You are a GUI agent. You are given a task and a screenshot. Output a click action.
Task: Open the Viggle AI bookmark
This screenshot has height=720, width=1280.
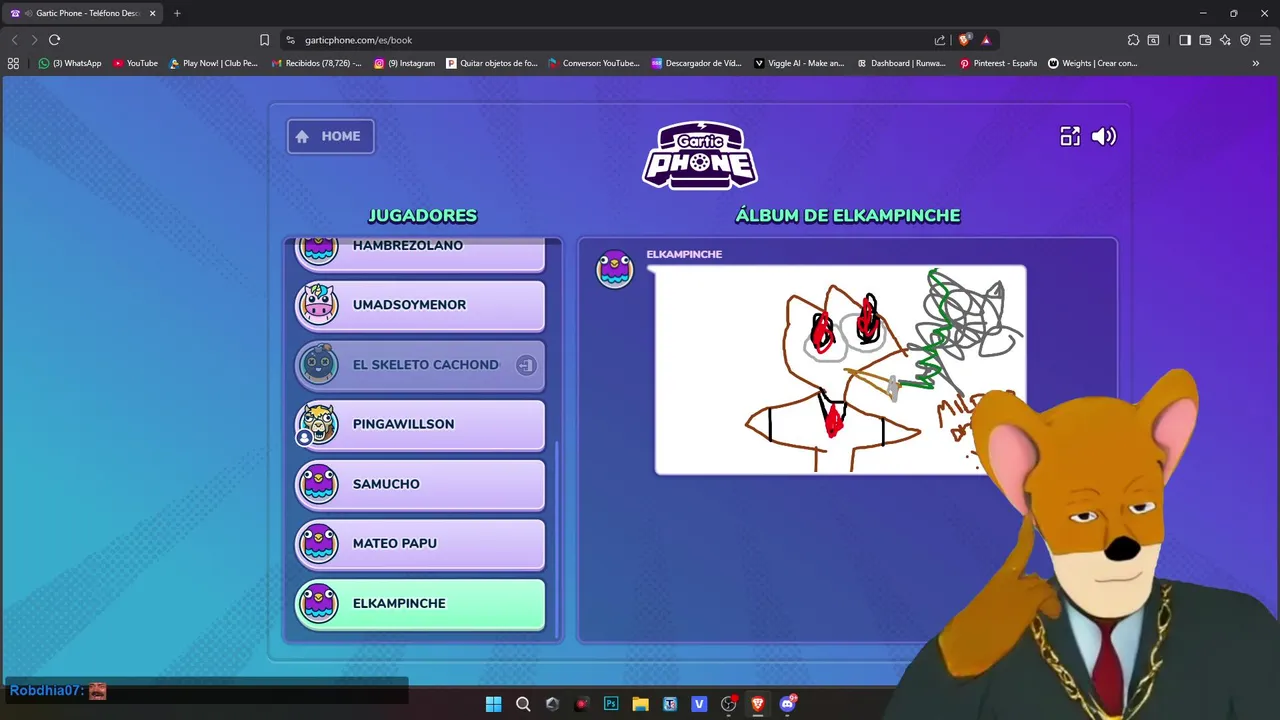[x=799, y=63]
